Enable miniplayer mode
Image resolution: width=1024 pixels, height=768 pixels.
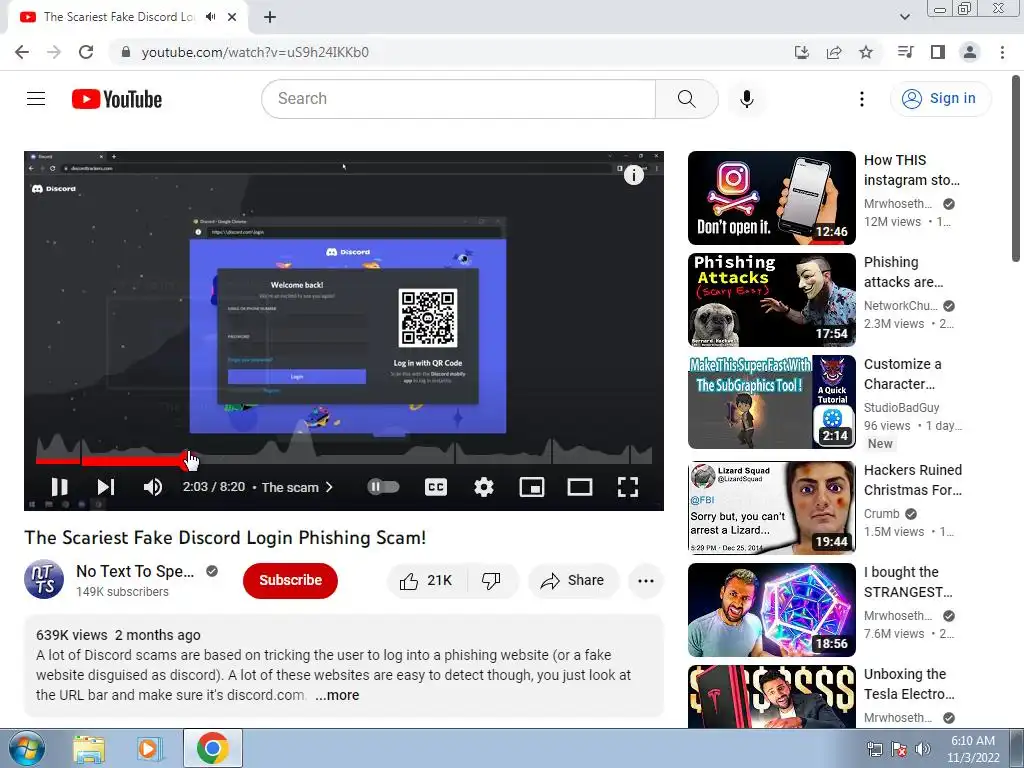tap(532, 487)
